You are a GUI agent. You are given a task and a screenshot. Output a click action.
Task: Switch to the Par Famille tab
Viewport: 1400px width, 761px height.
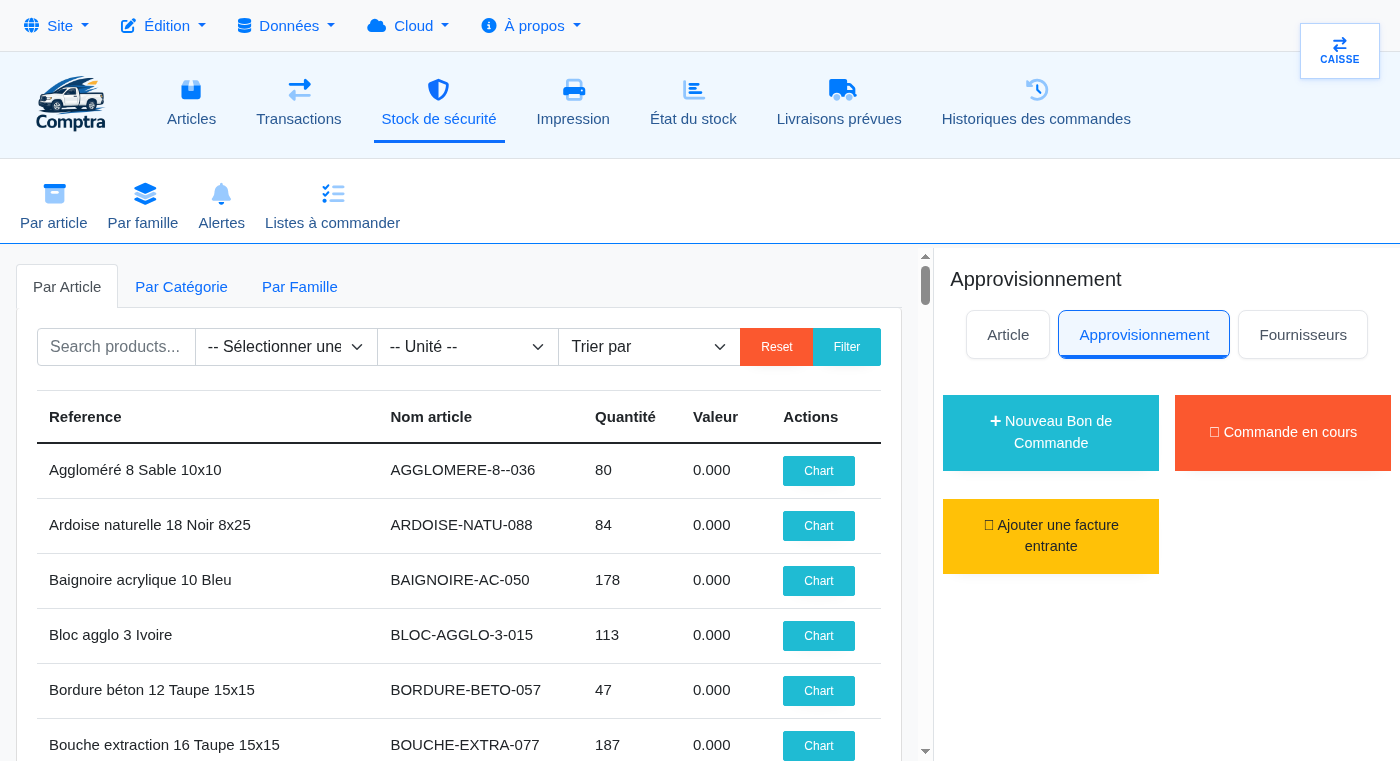[x=300, y=286]
